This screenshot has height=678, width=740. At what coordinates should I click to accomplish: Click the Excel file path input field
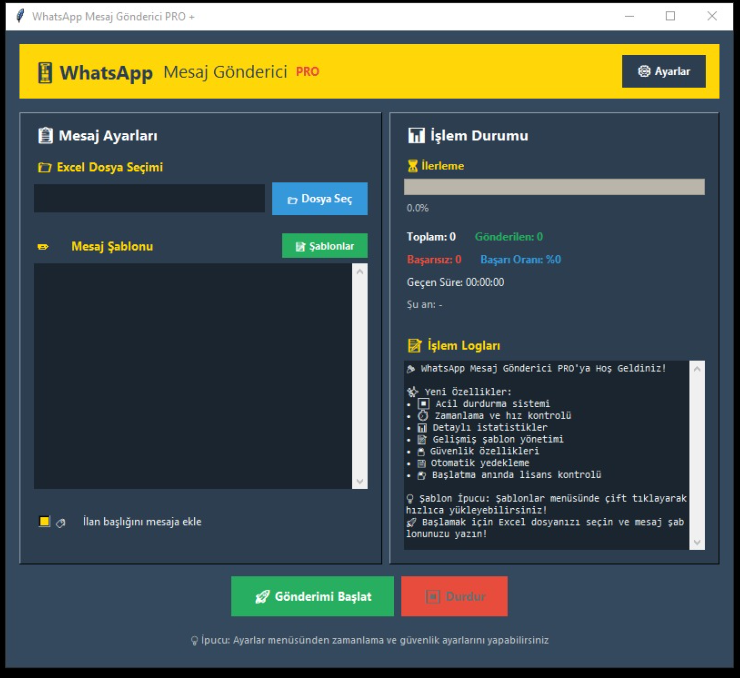click(149, 198)
